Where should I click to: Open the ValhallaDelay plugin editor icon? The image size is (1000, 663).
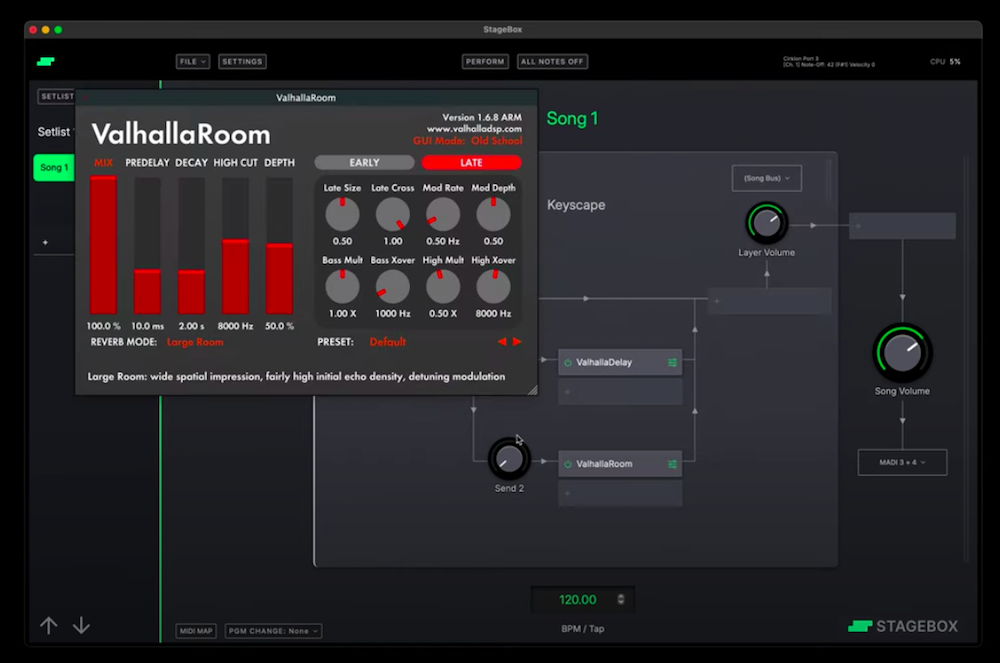(672, 362)
